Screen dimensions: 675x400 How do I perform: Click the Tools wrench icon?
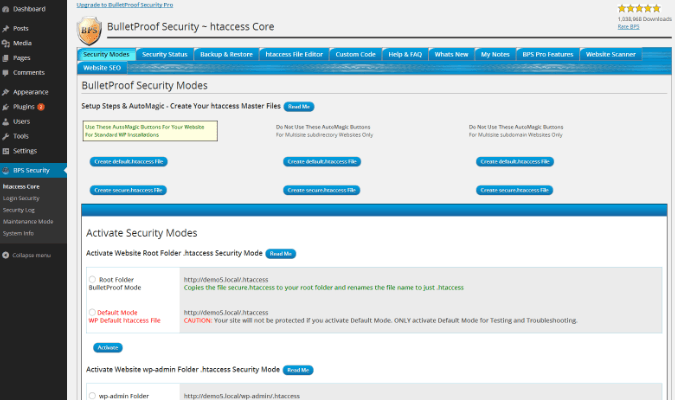point(6,136)
